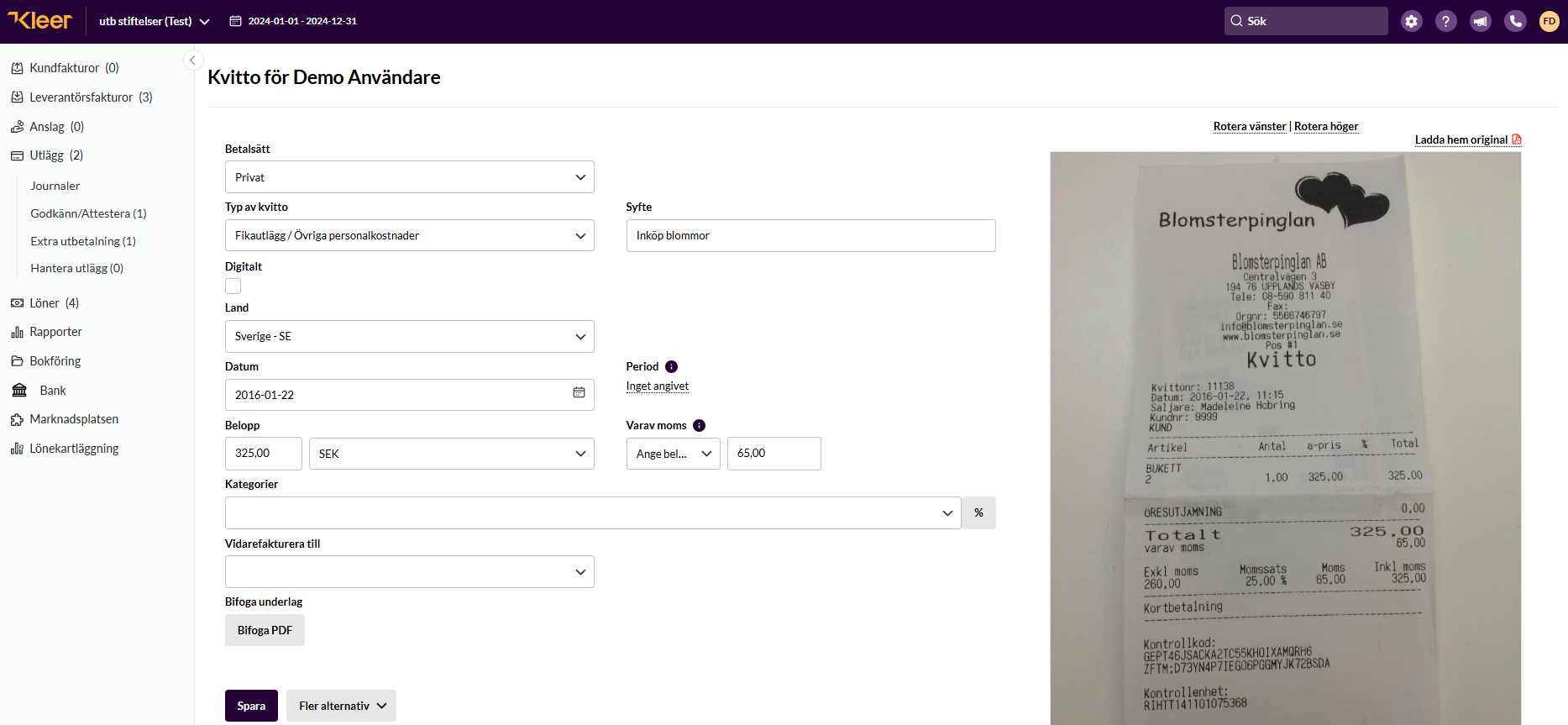
Task: Focus the Syfte text field
Action: click(x=810, y=235)
